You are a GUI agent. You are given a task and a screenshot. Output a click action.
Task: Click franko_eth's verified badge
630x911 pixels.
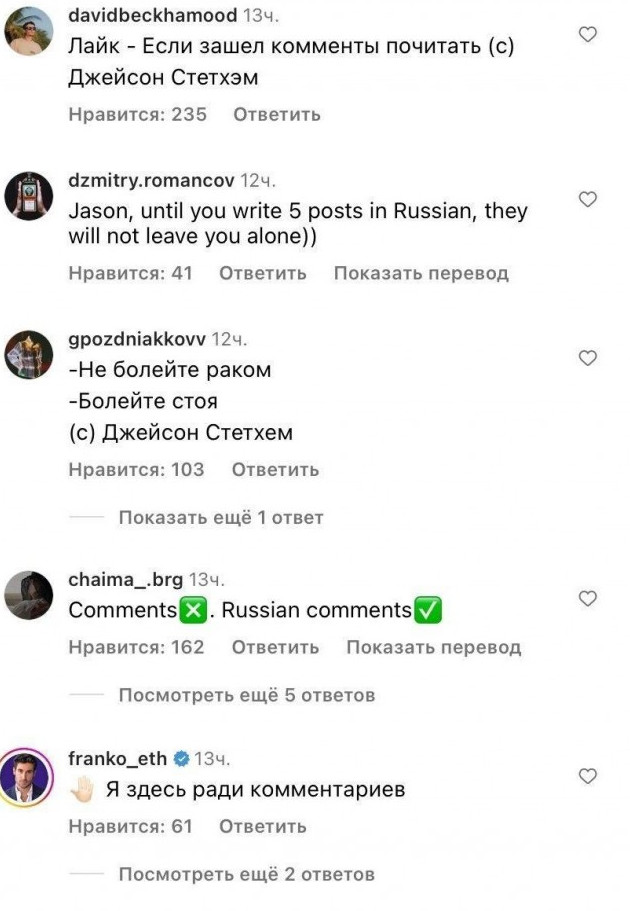183,759
